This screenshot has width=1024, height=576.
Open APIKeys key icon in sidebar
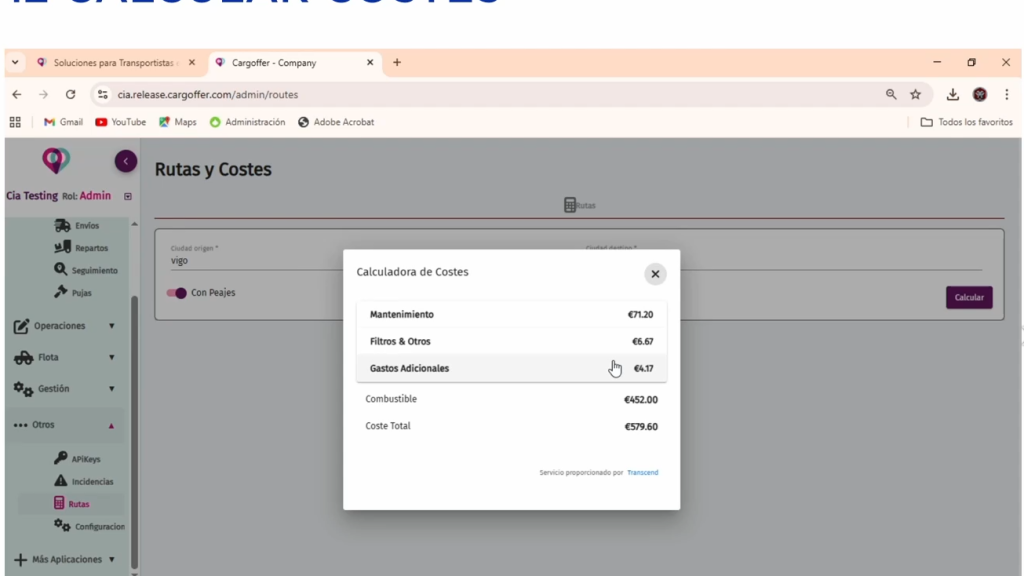click(61, 458)
